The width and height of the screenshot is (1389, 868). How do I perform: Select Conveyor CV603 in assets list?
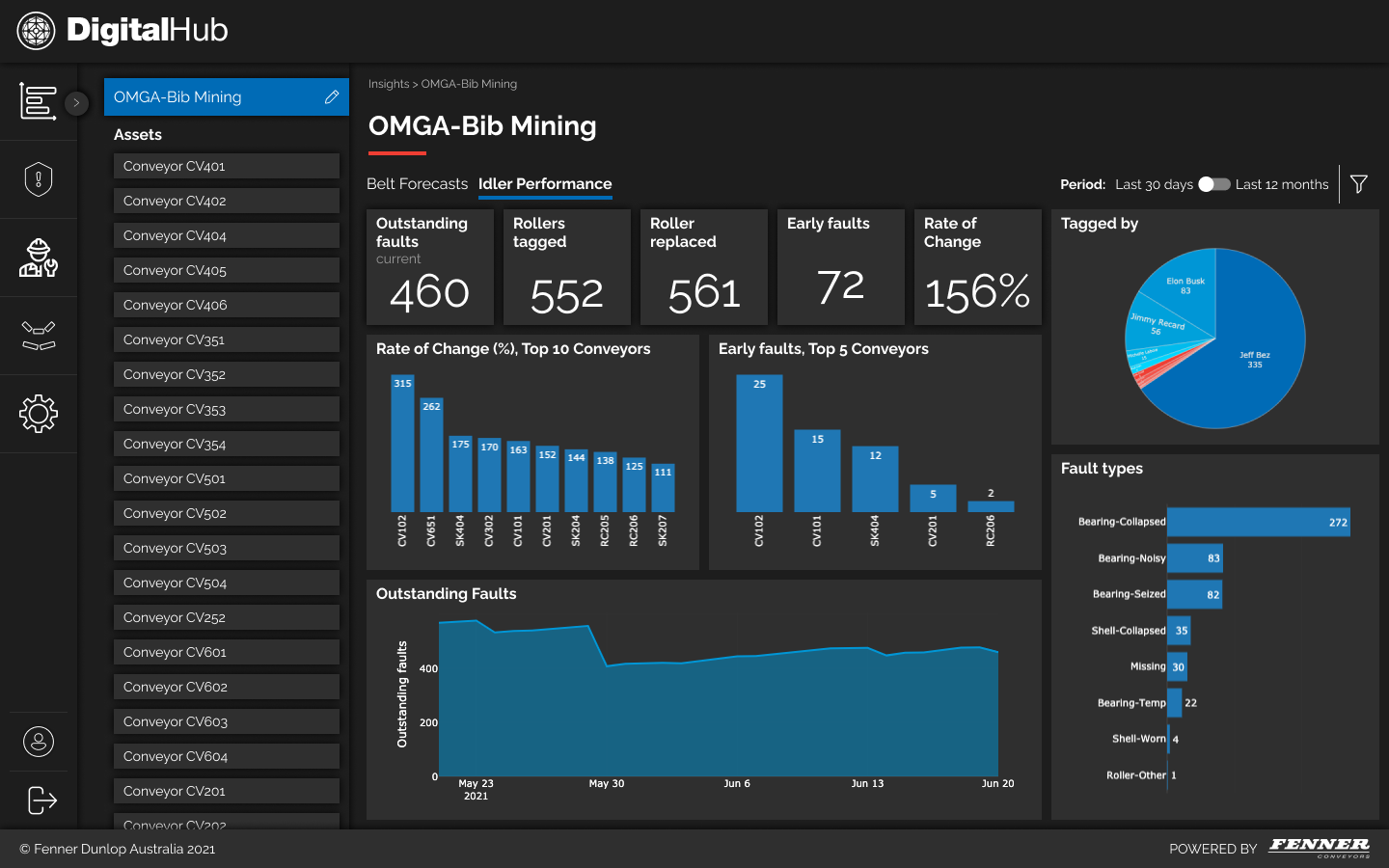[227, 721]
